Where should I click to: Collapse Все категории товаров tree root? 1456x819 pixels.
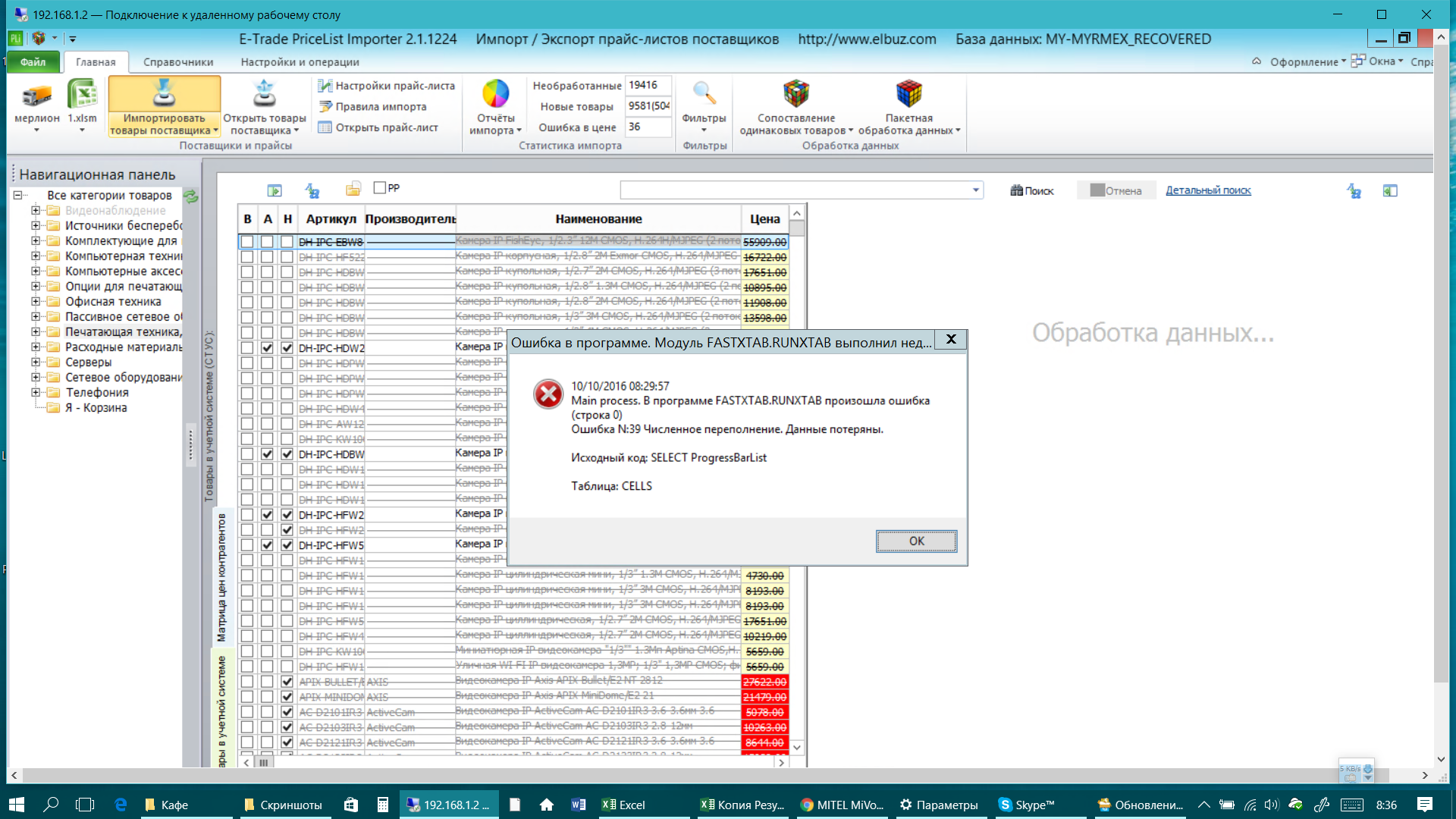(17, 195)
